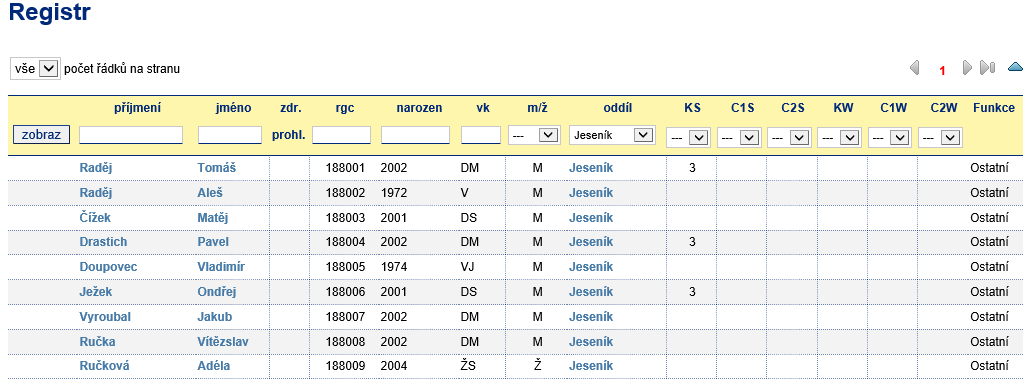
Task: Open the KS filter dropdown
Action: [x=688, y=138]
